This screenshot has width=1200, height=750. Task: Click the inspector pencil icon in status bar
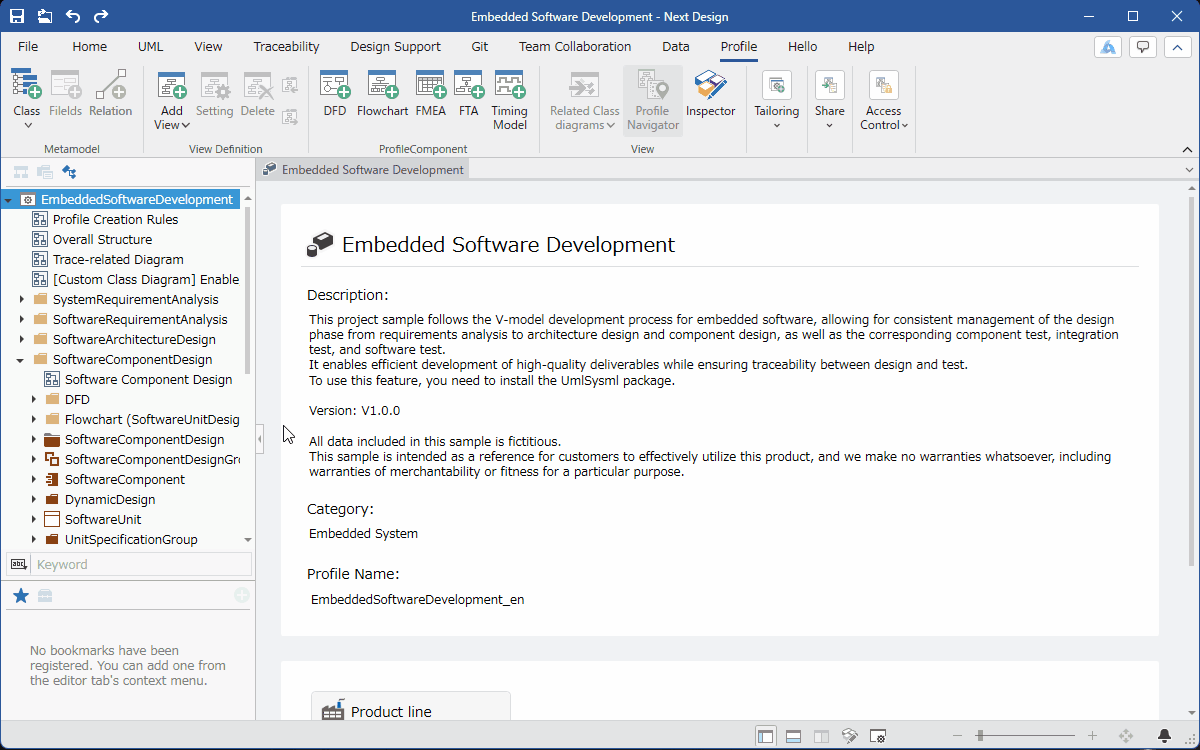click(x=850, y=736)
